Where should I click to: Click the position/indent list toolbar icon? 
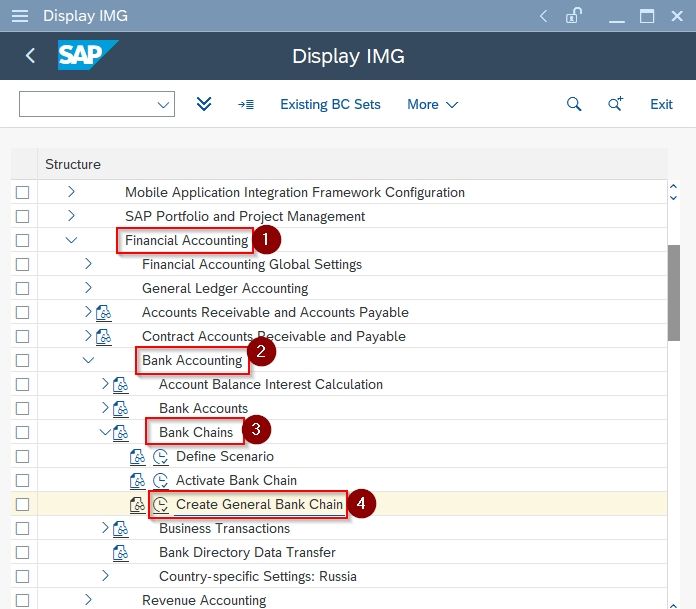tap(246, 105)
